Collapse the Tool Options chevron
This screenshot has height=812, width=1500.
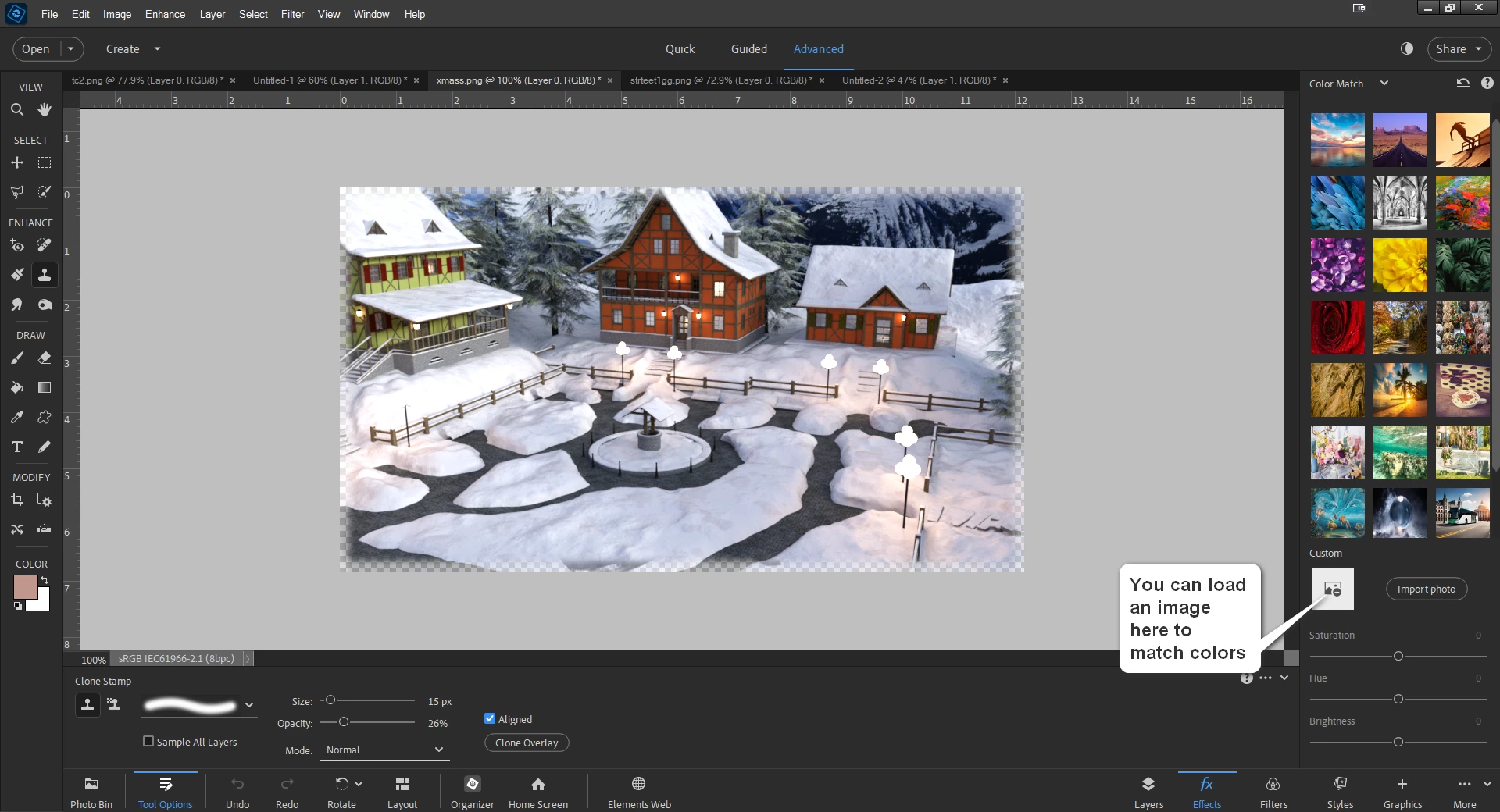pyautogui.click(x=1284, y=678)
